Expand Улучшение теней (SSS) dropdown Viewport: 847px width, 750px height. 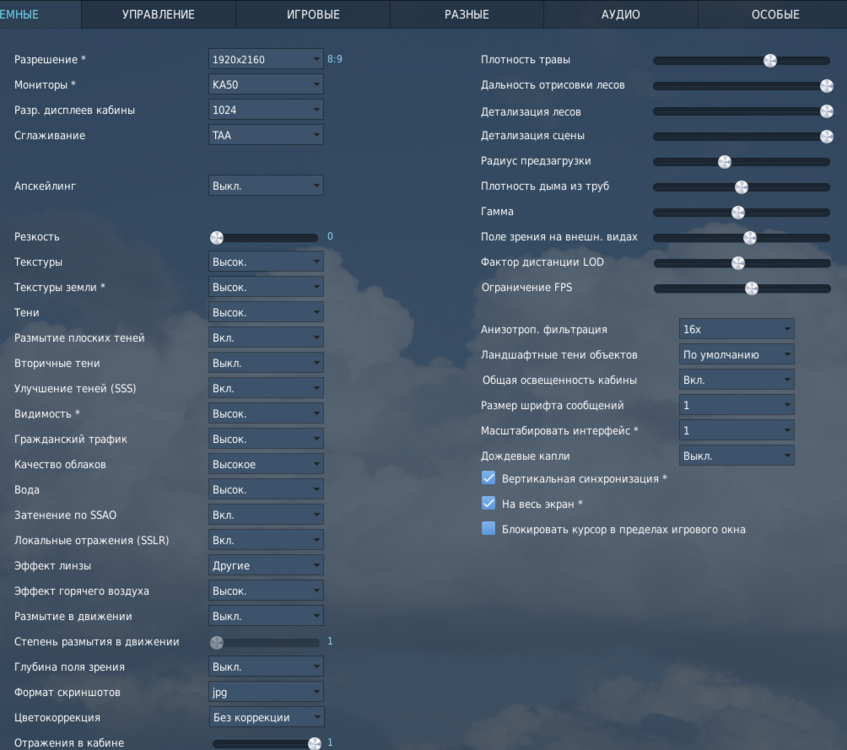tap(266, 388)
